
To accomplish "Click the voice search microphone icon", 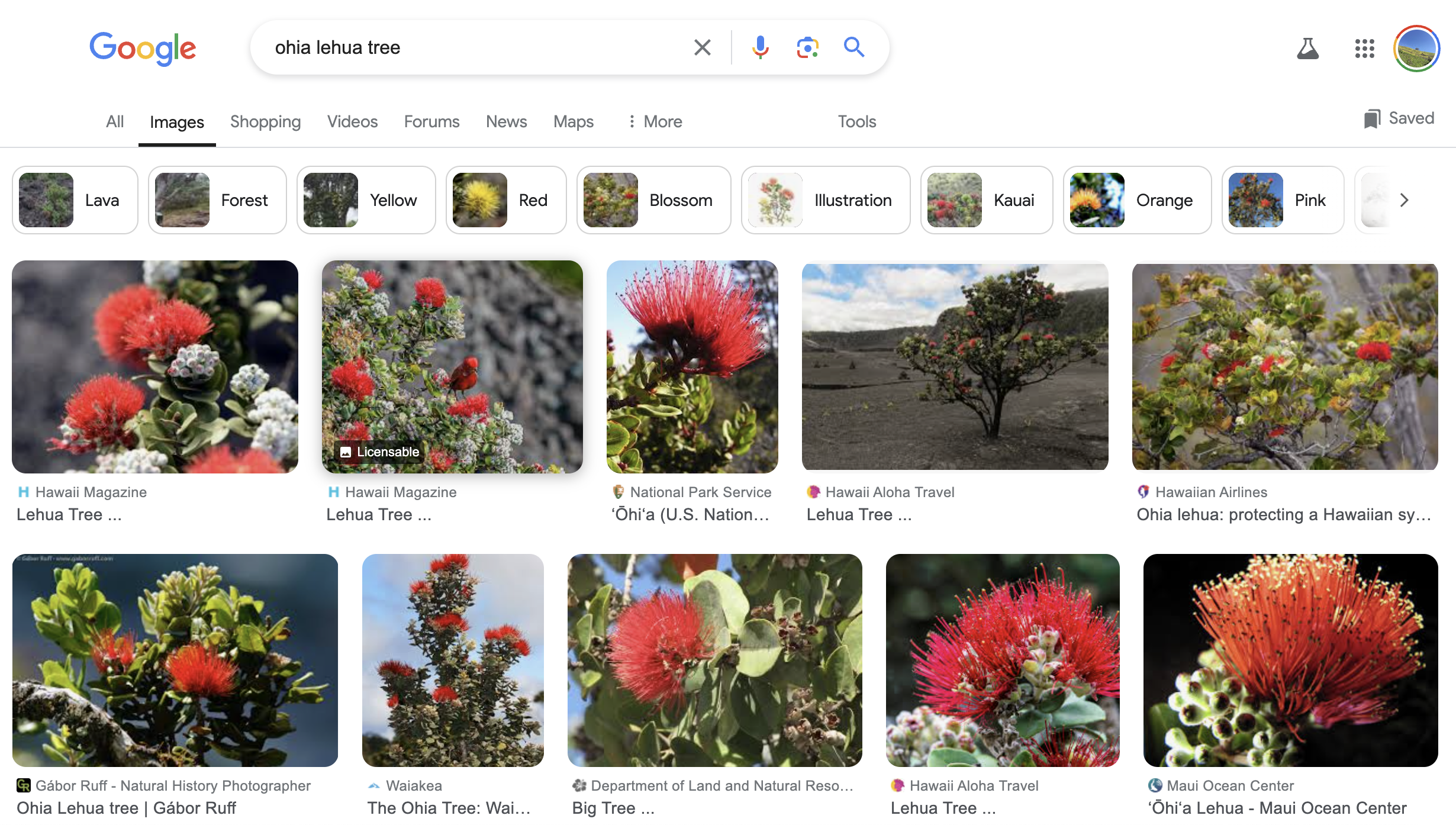I will pos(760,47).
